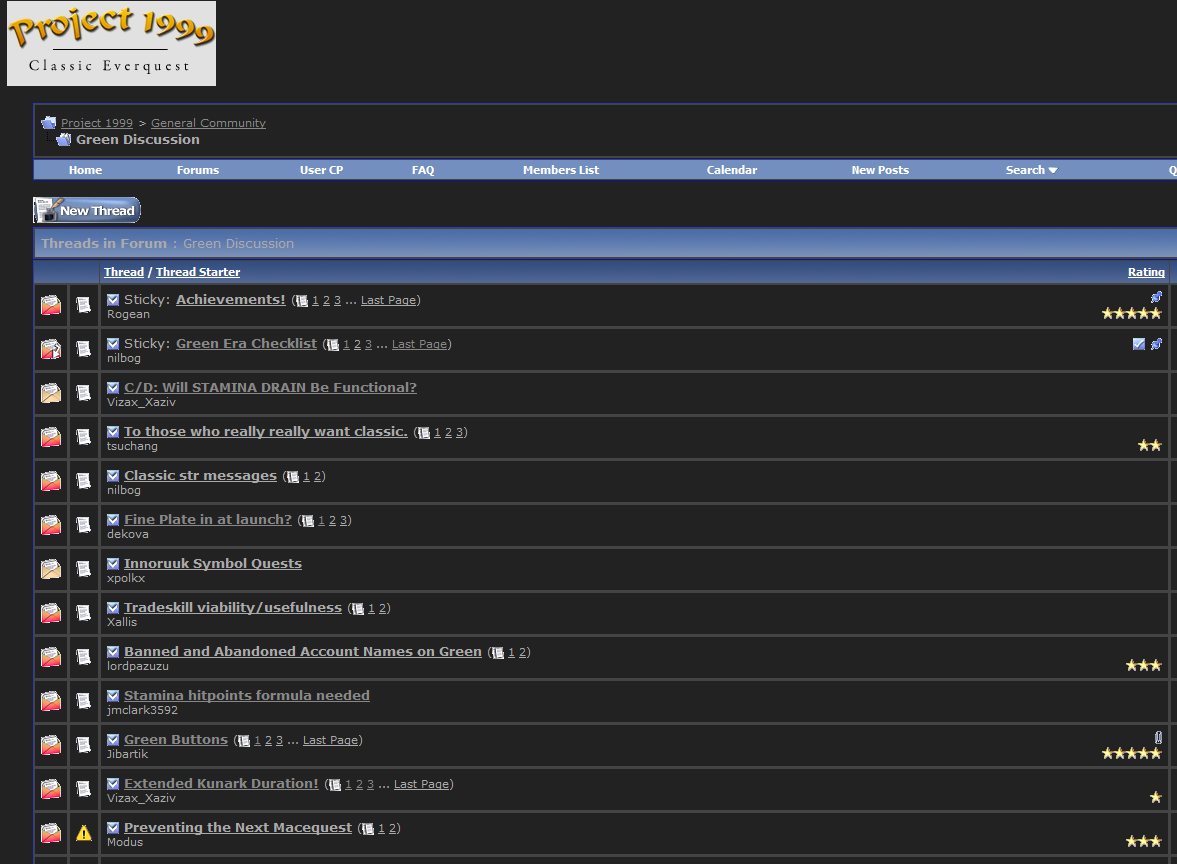Image resolution: width=1177 pixels, height=864 pixels.
Task: Click the envelope status icon for Green Era Checklist
Action: point(51,349)
